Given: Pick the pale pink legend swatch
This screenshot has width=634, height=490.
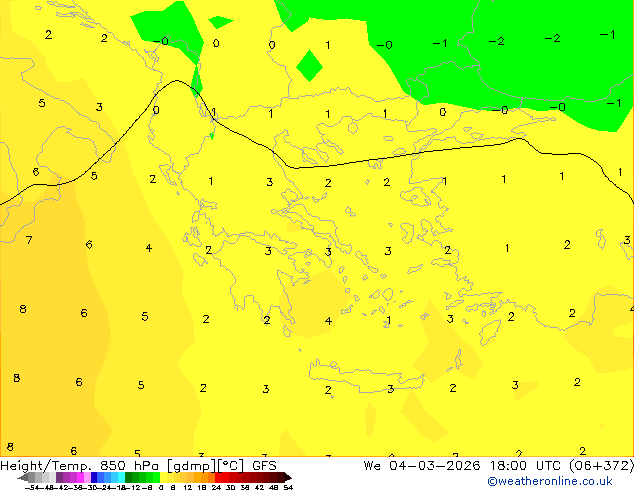Looking at the screenshot, I should pos(87,477).
